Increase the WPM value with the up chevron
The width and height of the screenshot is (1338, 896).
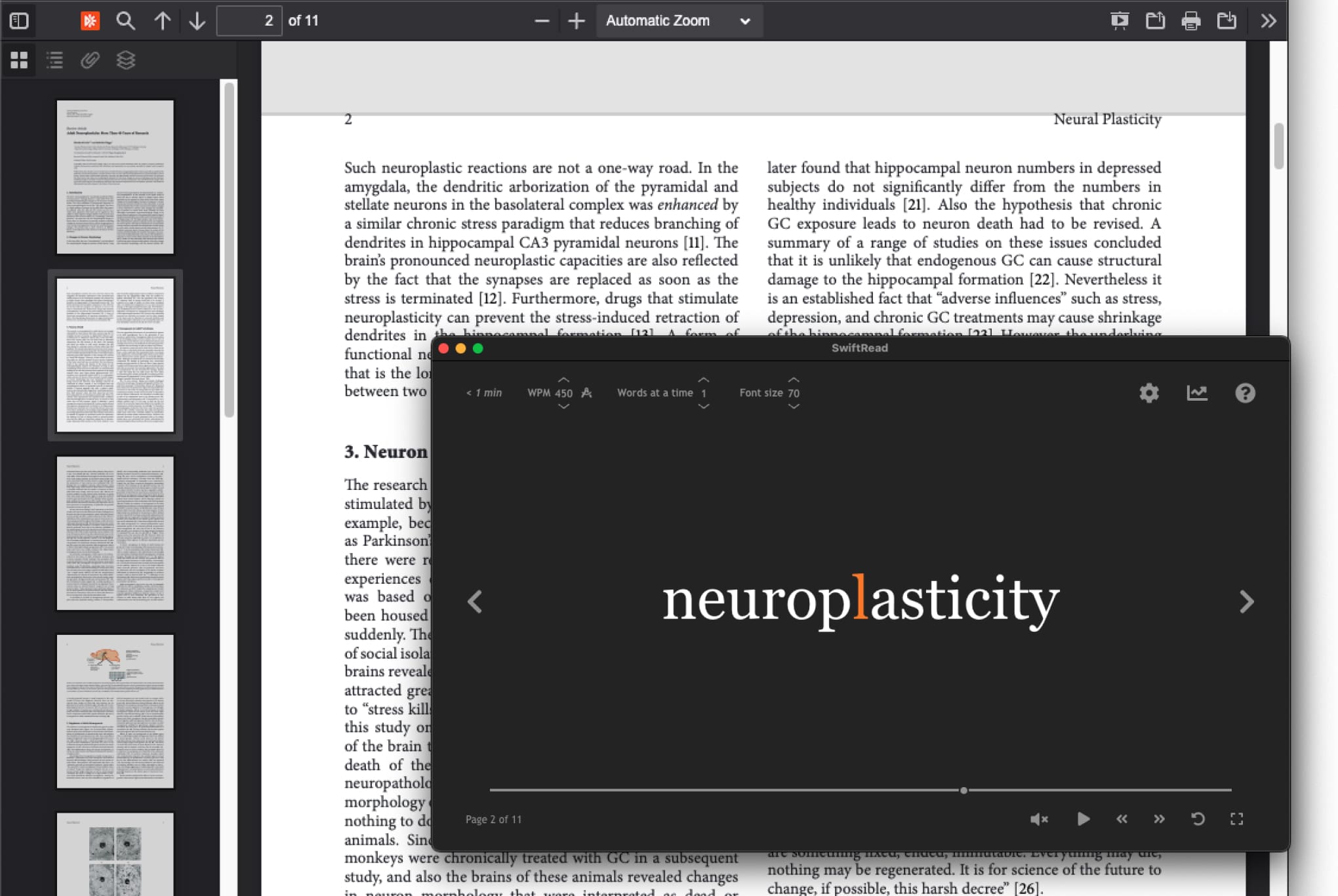(563, 379)
